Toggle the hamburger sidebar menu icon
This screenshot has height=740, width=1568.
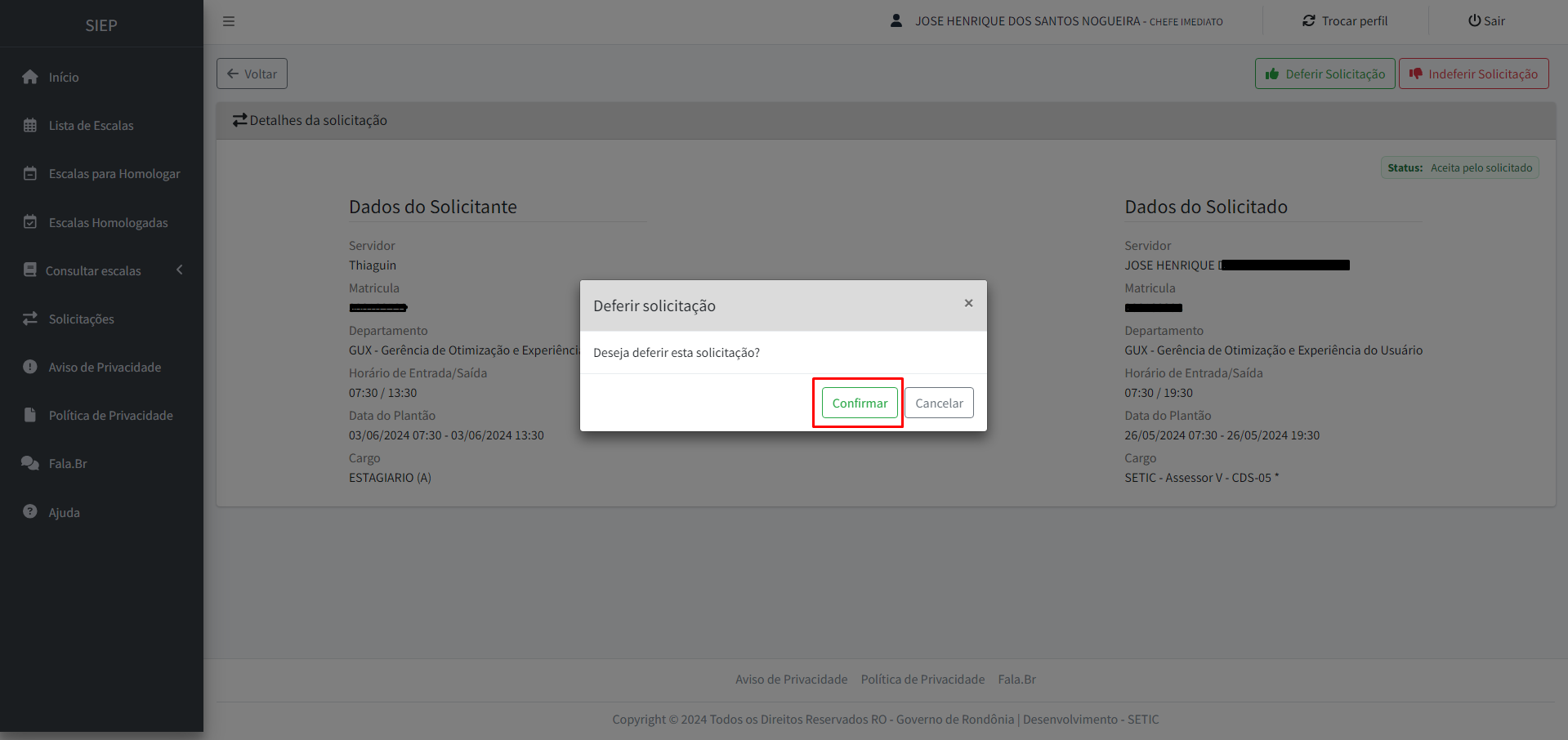pos(229,21)
